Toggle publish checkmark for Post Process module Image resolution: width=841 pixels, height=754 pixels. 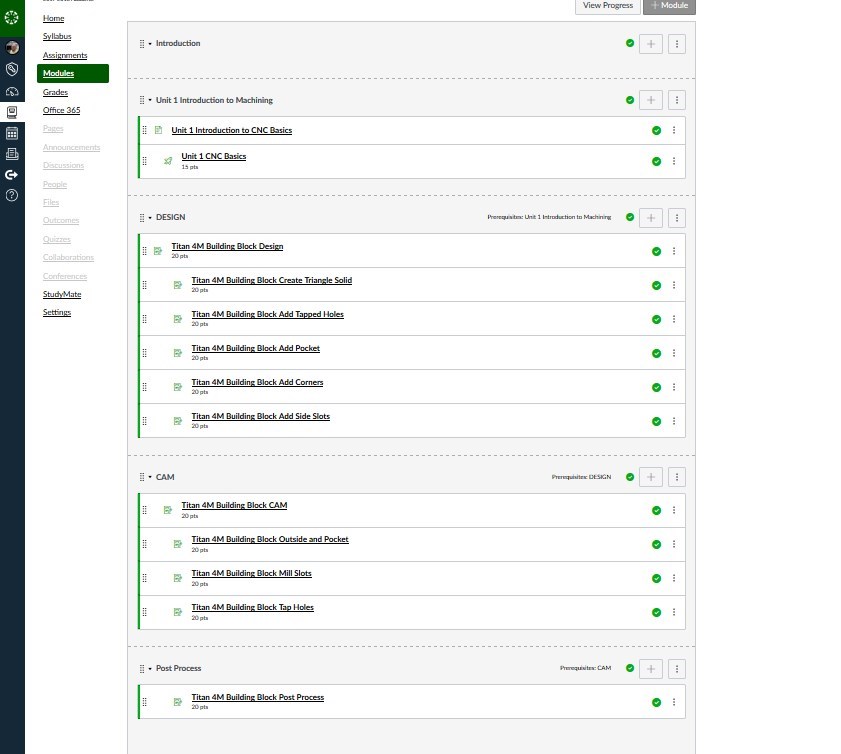point(629,668)
